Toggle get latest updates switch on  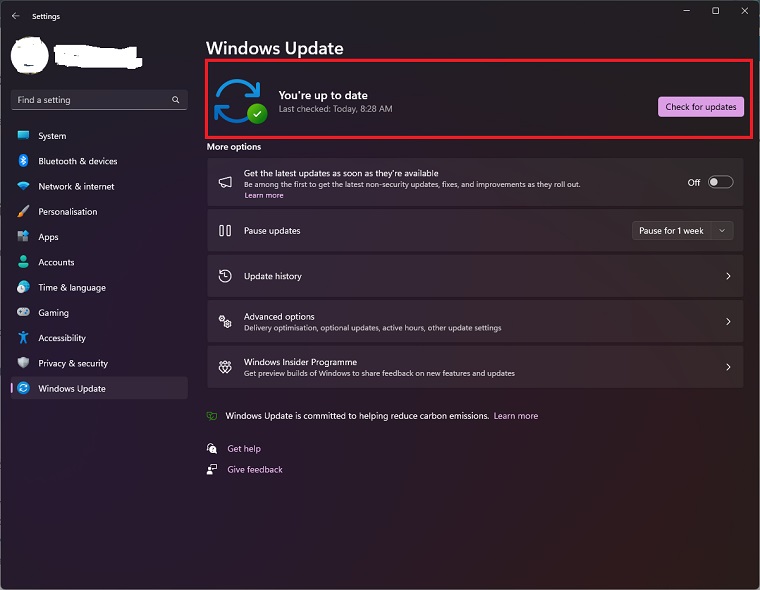(x=720, y=182)
